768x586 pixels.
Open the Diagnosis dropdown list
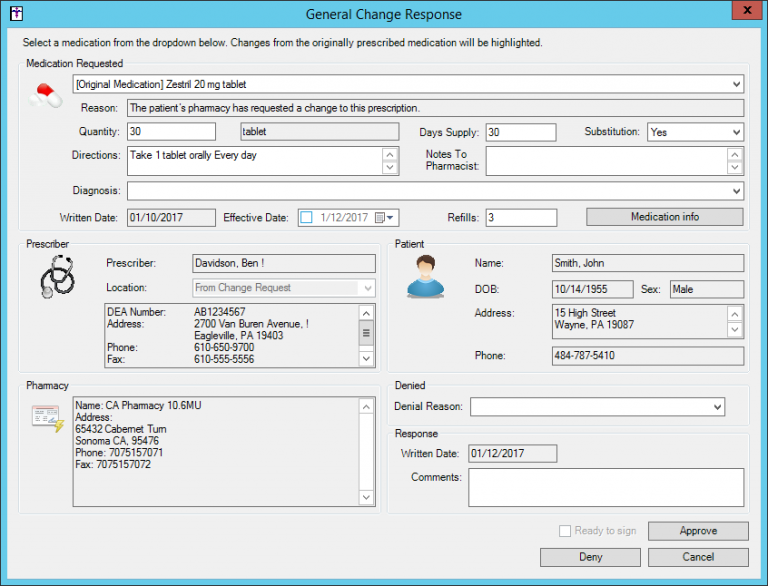point(736,191)
